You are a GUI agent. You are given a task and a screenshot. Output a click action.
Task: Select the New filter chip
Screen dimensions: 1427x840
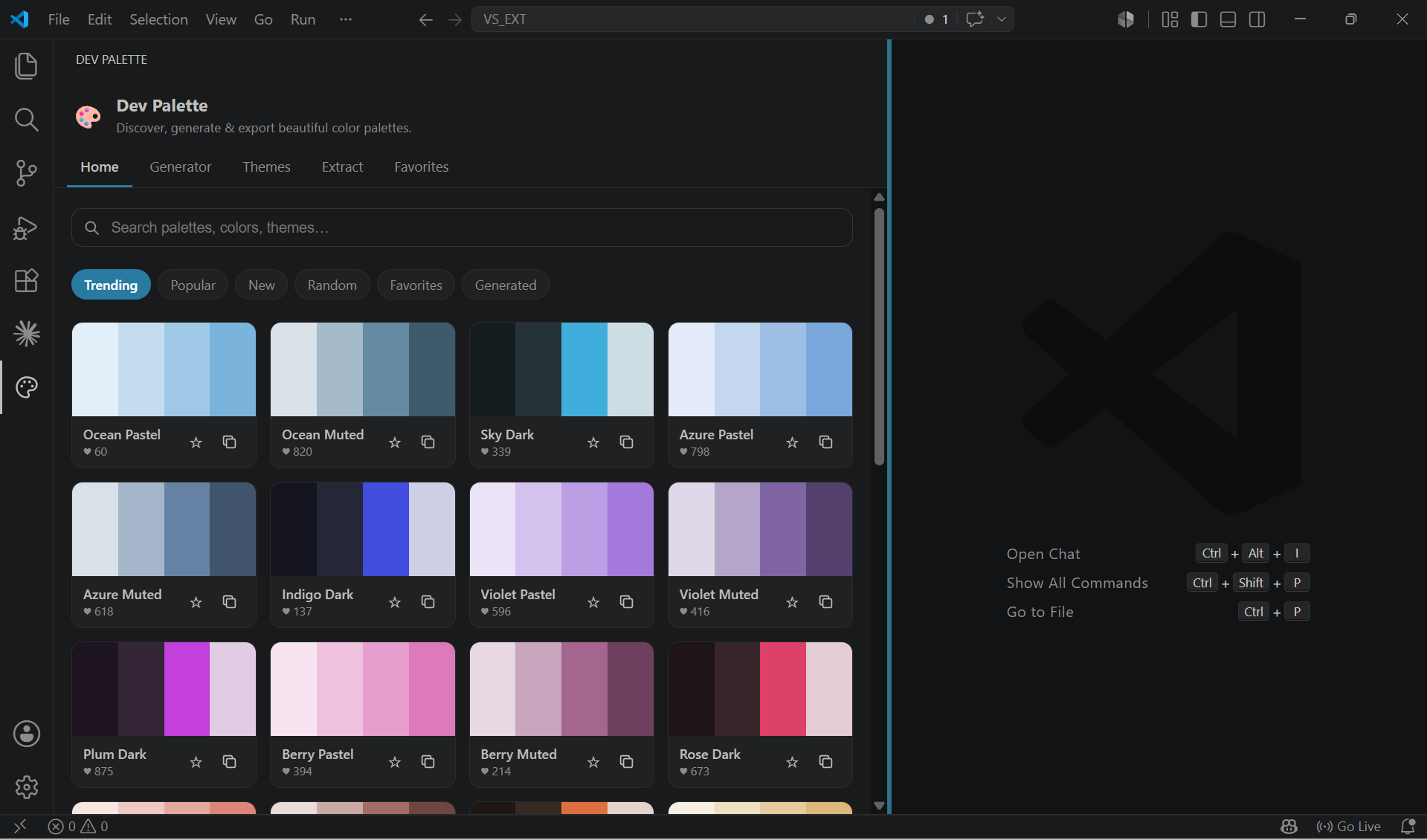point(262,285)
